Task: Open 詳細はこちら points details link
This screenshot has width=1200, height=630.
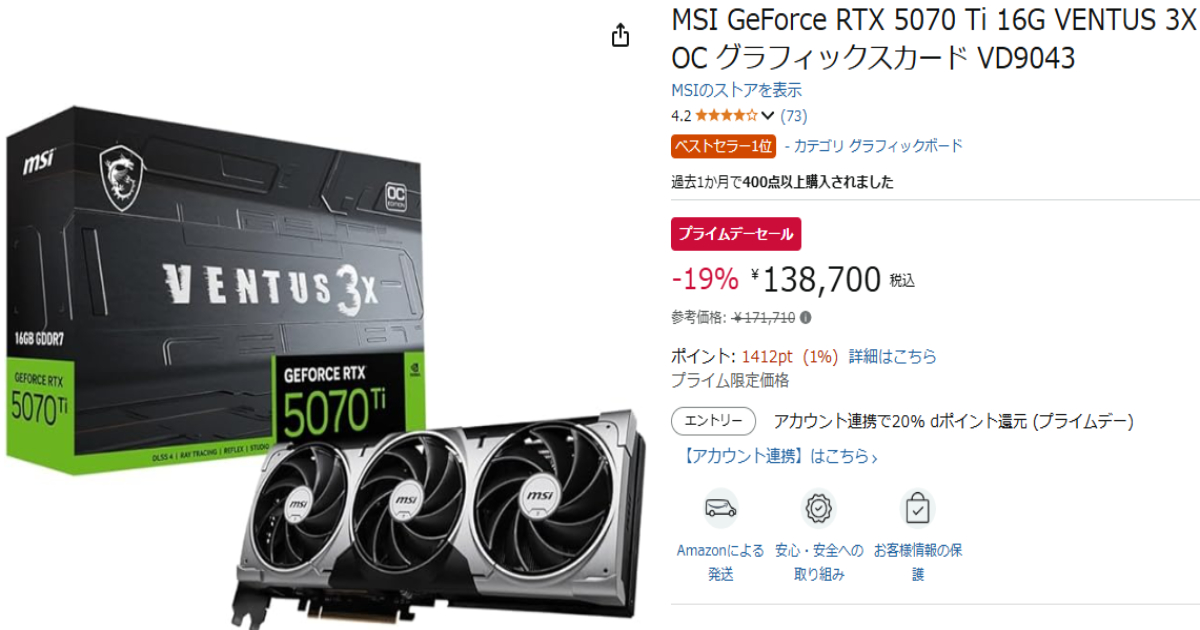Action: coord(893,356)
